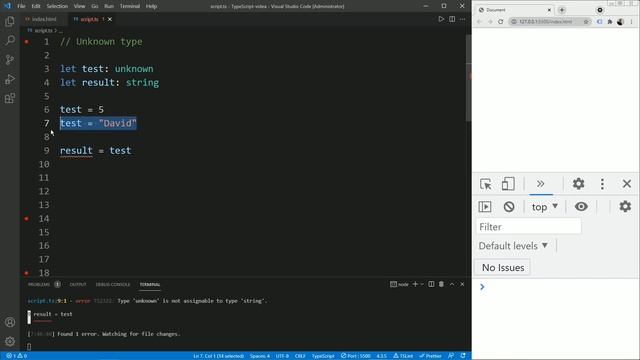
Task: Open a new browser tab
Action: pyautogui.click(x=562, y=10)
